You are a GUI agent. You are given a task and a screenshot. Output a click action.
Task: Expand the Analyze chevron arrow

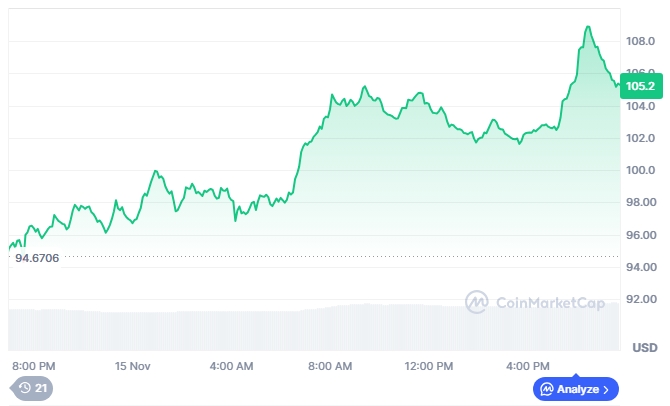point(606,388)
